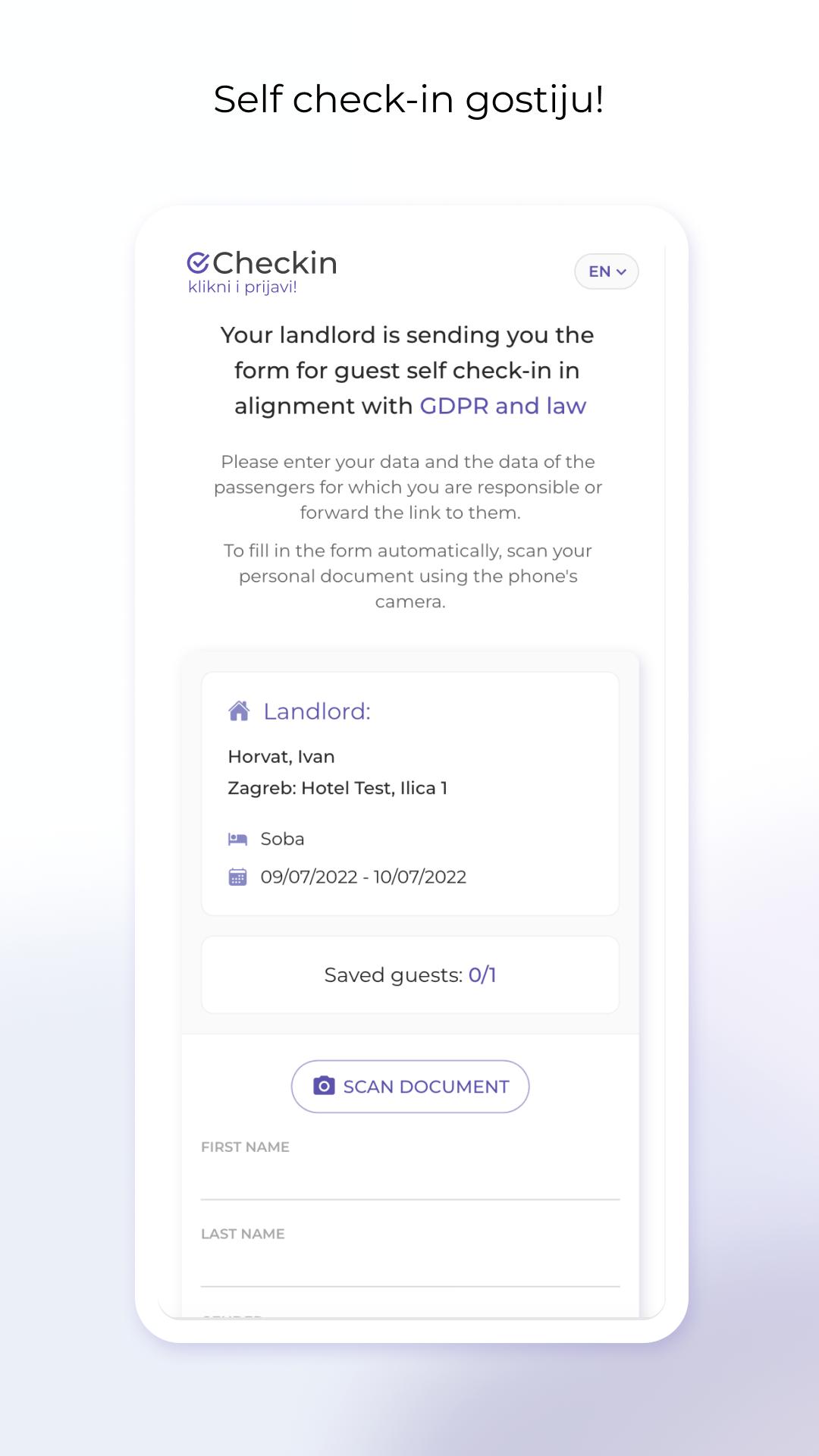Click the 09/07/2022 - 10/07/2022 date range
Viewport: 819px width, 1456px height.
[x=363, y=877]
